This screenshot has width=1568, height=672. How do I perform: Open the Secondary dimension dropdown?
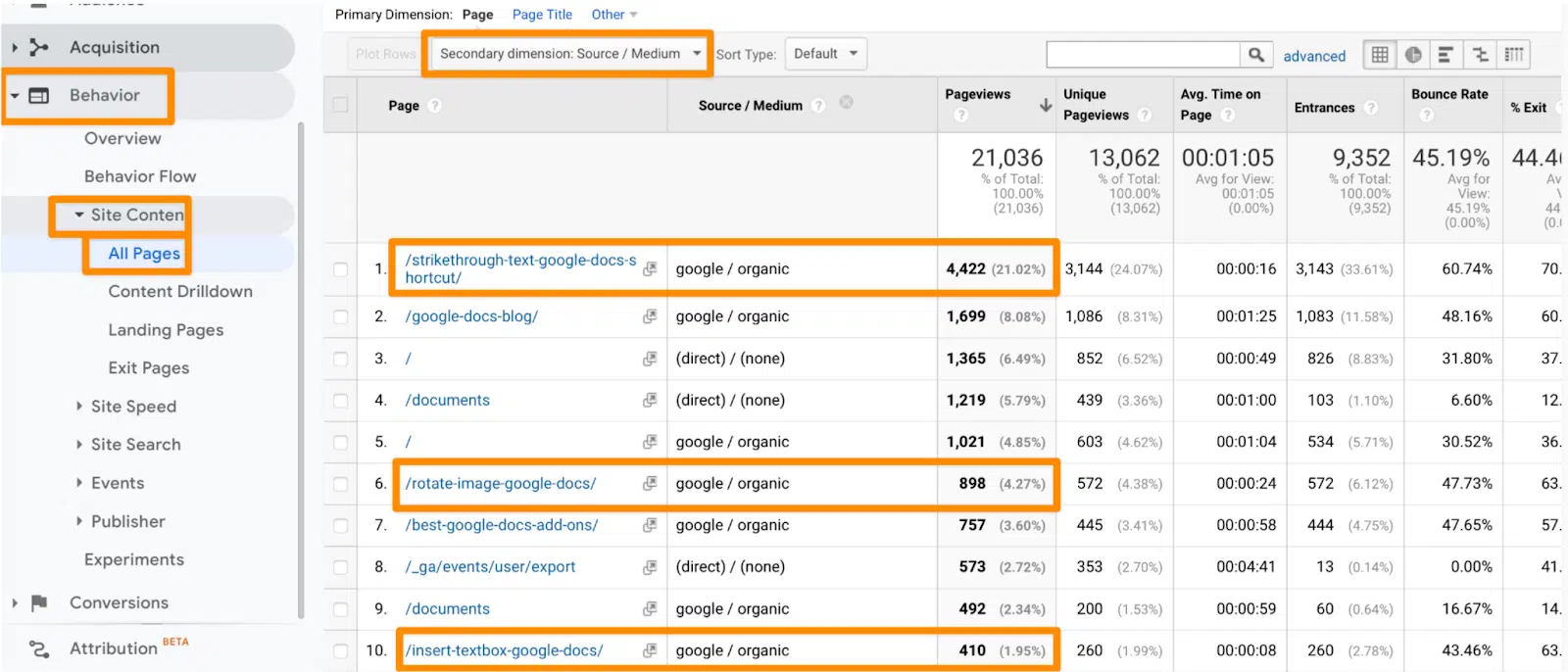pos(570,54)
